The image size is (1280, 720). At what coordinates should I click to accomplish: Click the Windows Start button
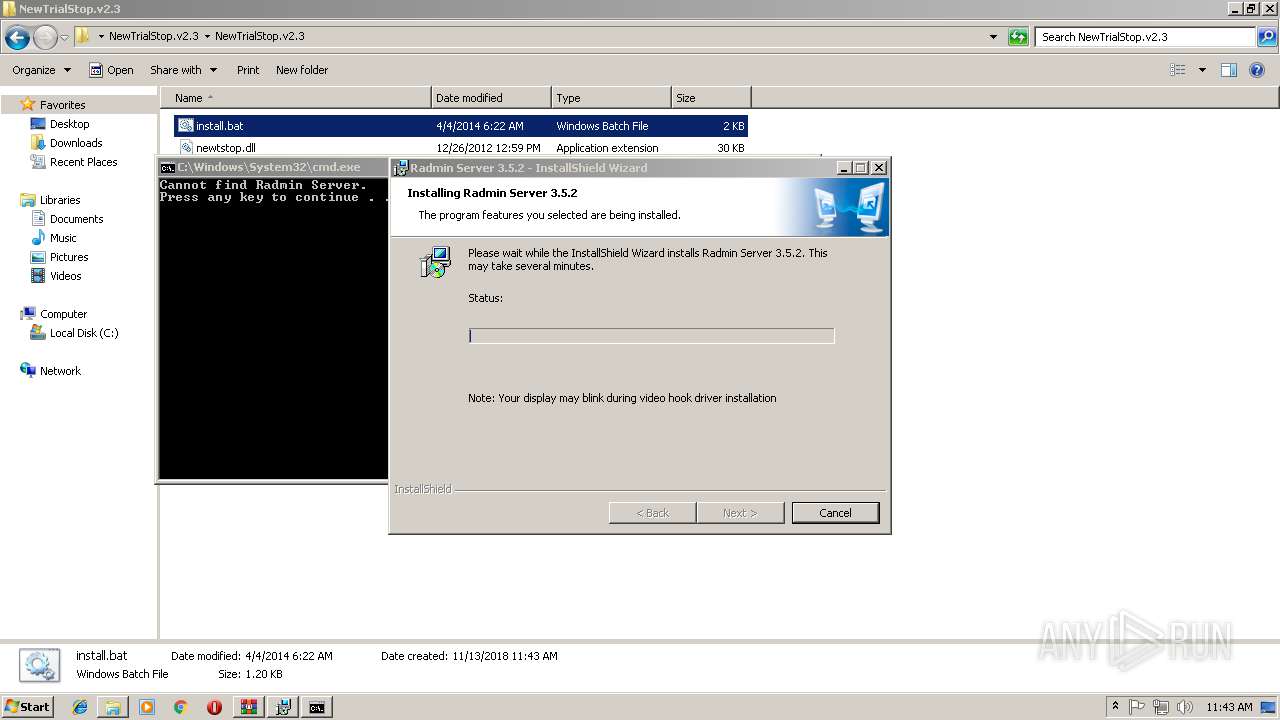[27, 707]
